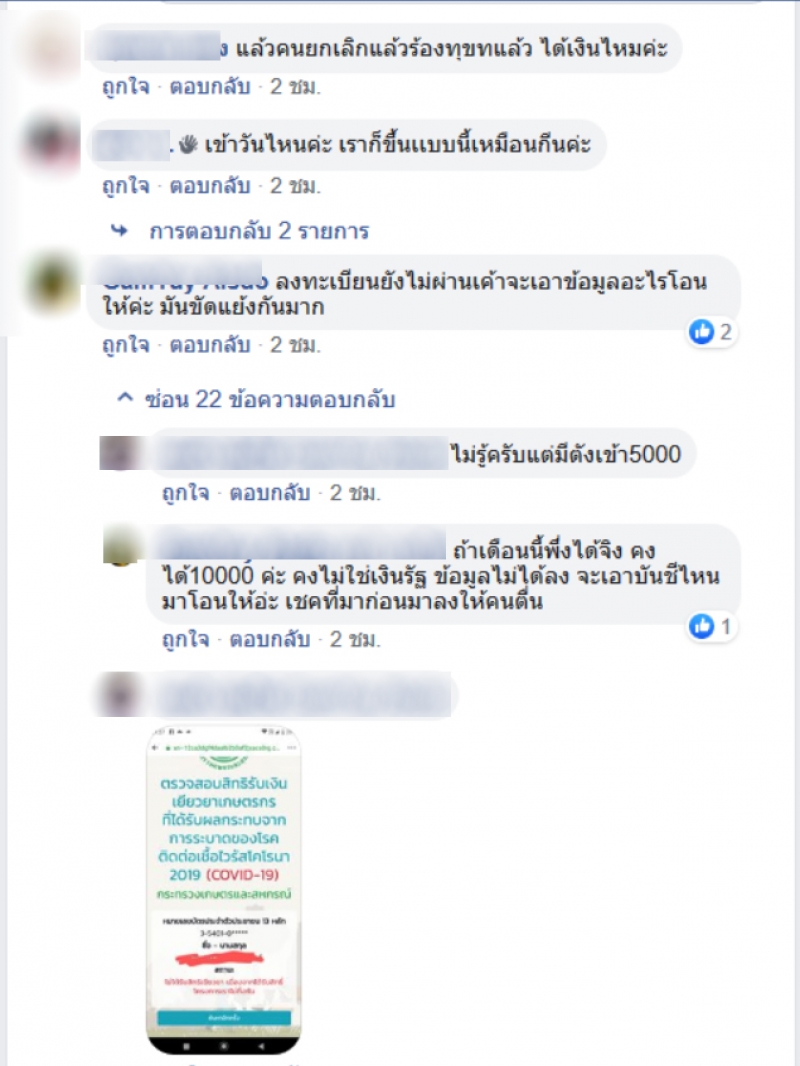Like the ลงทะเบียนยังไม่ผ่าน comment using ถูกใจ
This screenshot has width=800, height=1066.
point(126,345)
